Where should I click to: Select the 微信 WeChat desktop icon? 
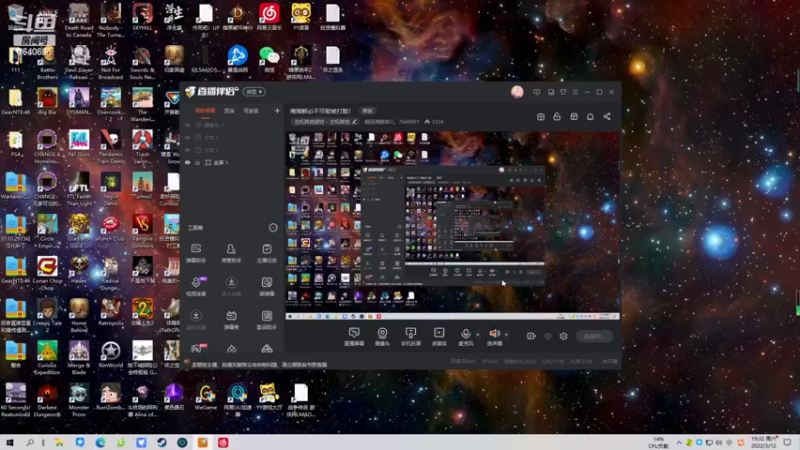[269, 59]
